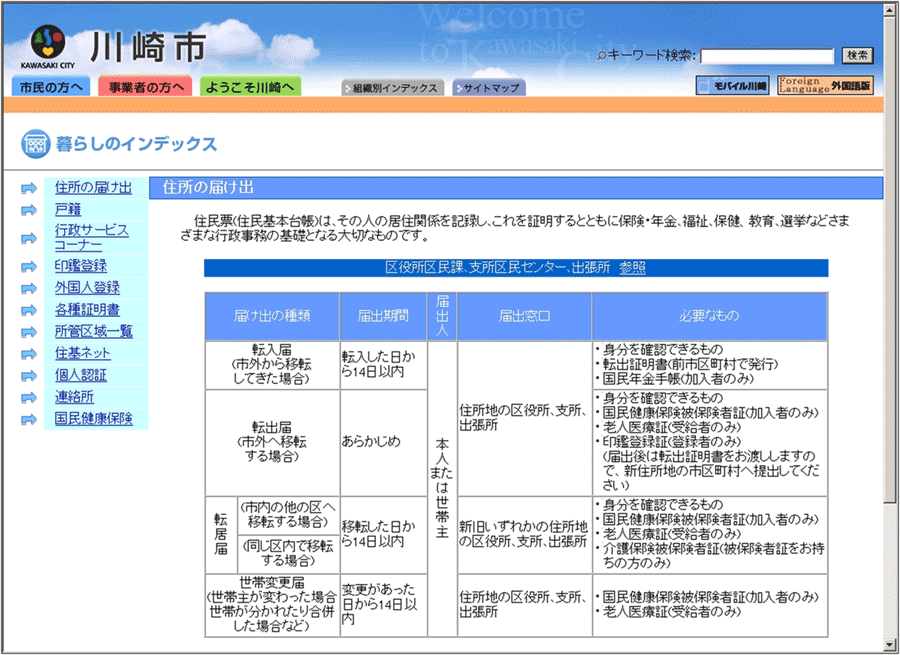Viewport: 900px width, 655px height.
Task: Click the vertical scrollbar down arrow
Action: [890, 645]
